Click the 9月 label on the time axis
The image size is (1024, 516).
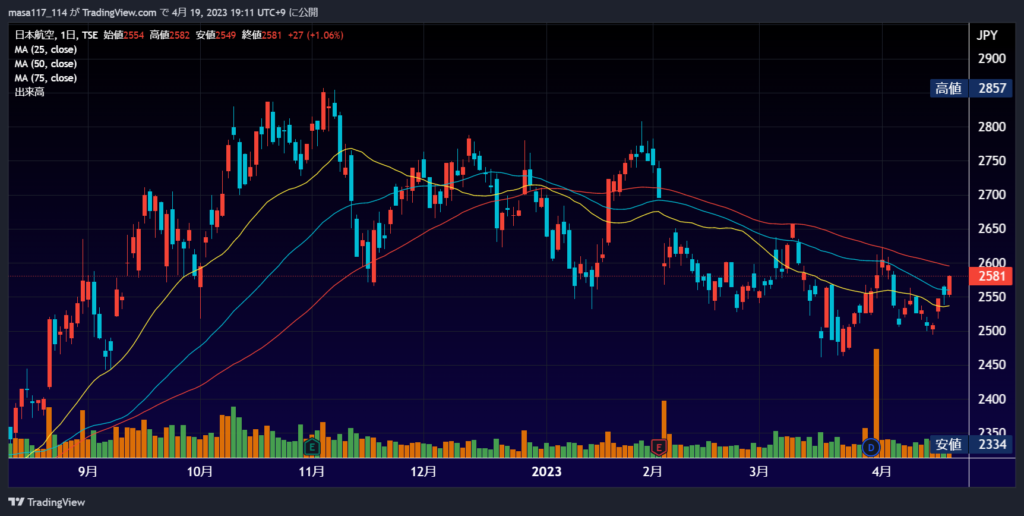click(88, 472)
